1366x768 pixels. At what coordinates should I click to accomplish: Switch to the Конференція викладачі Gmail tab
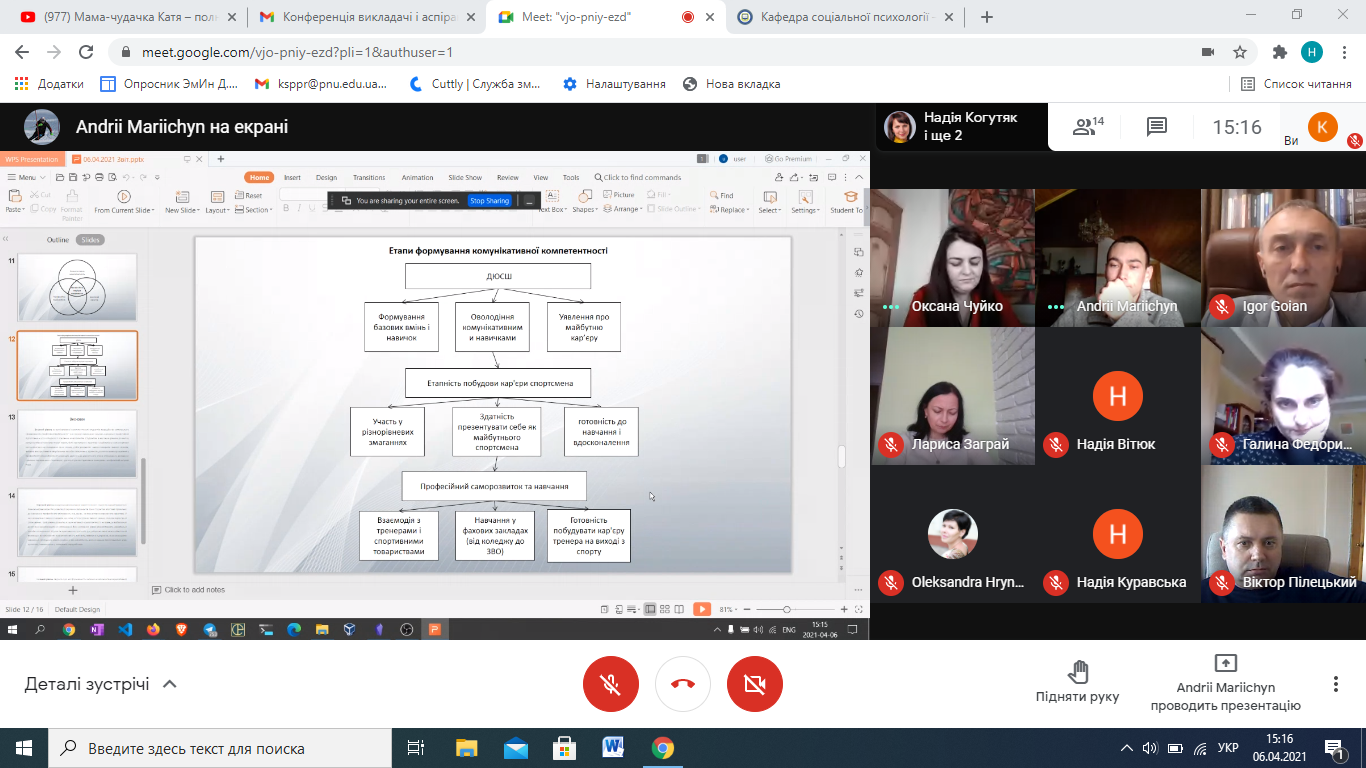(x=360, y=17)
